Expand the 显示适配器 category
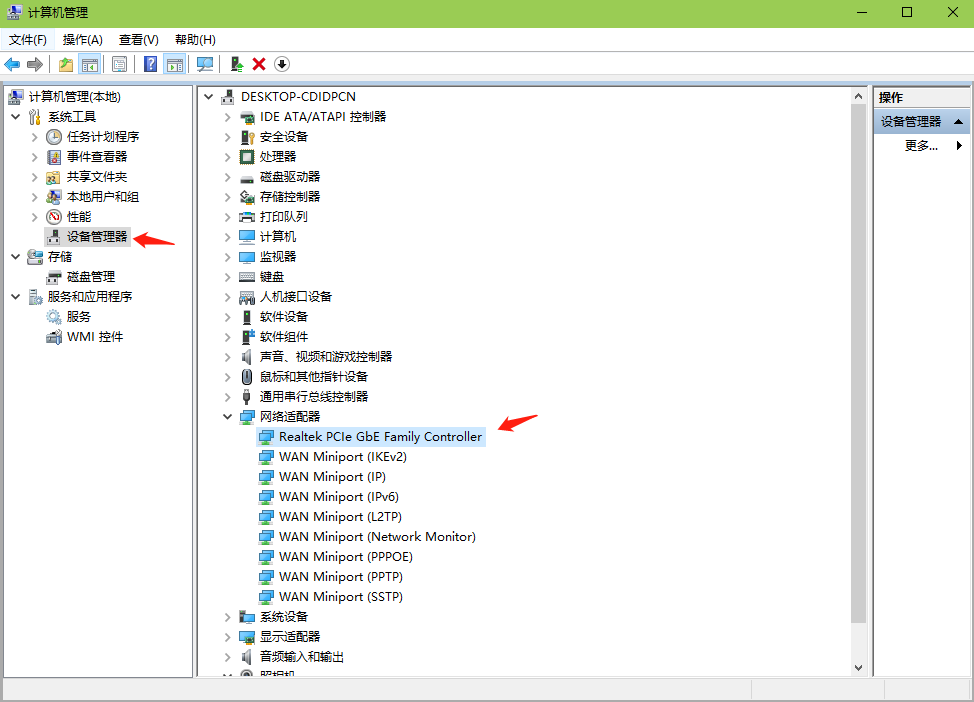 tap(228, 636)
